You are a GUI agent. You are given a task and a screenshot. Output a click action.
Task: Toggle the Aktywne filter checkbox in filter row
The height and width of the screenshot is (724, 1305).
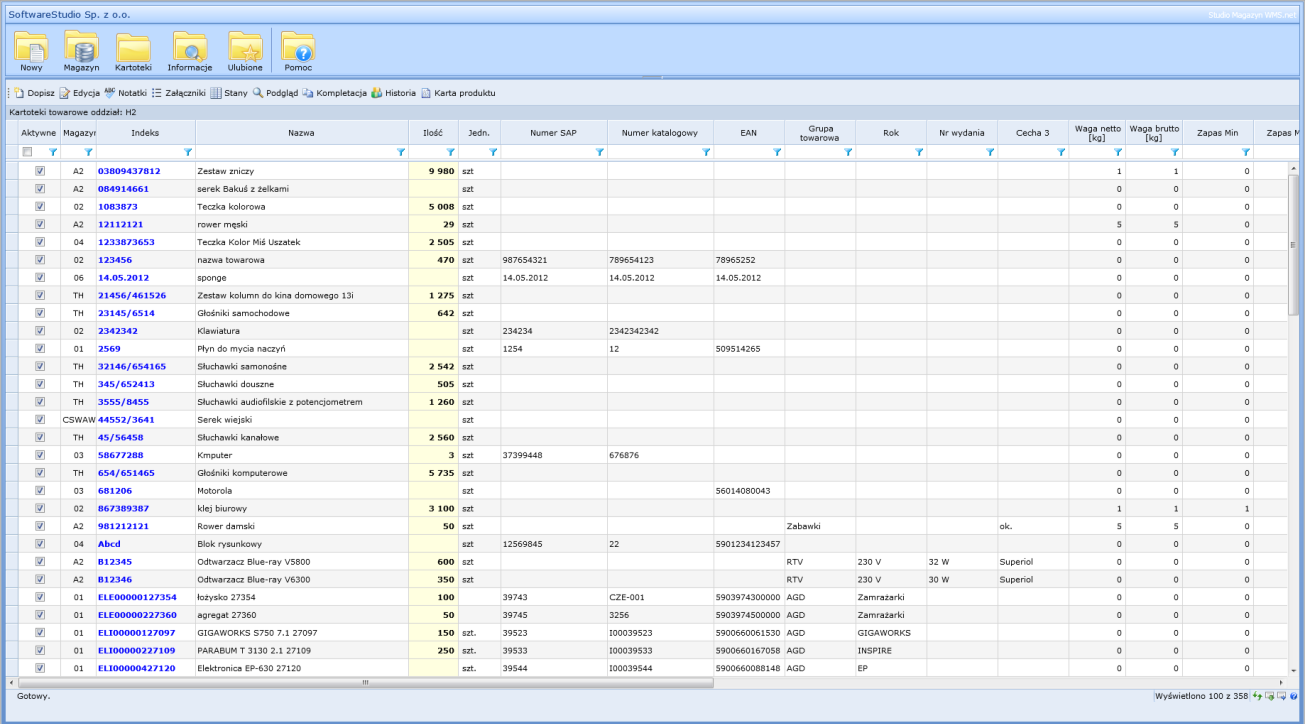[x=28, y=152]
